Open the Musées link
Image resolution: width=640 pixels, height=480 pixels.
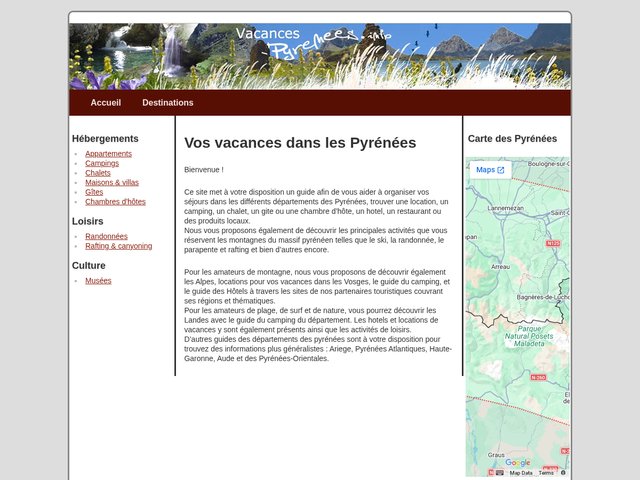(98, 280)
